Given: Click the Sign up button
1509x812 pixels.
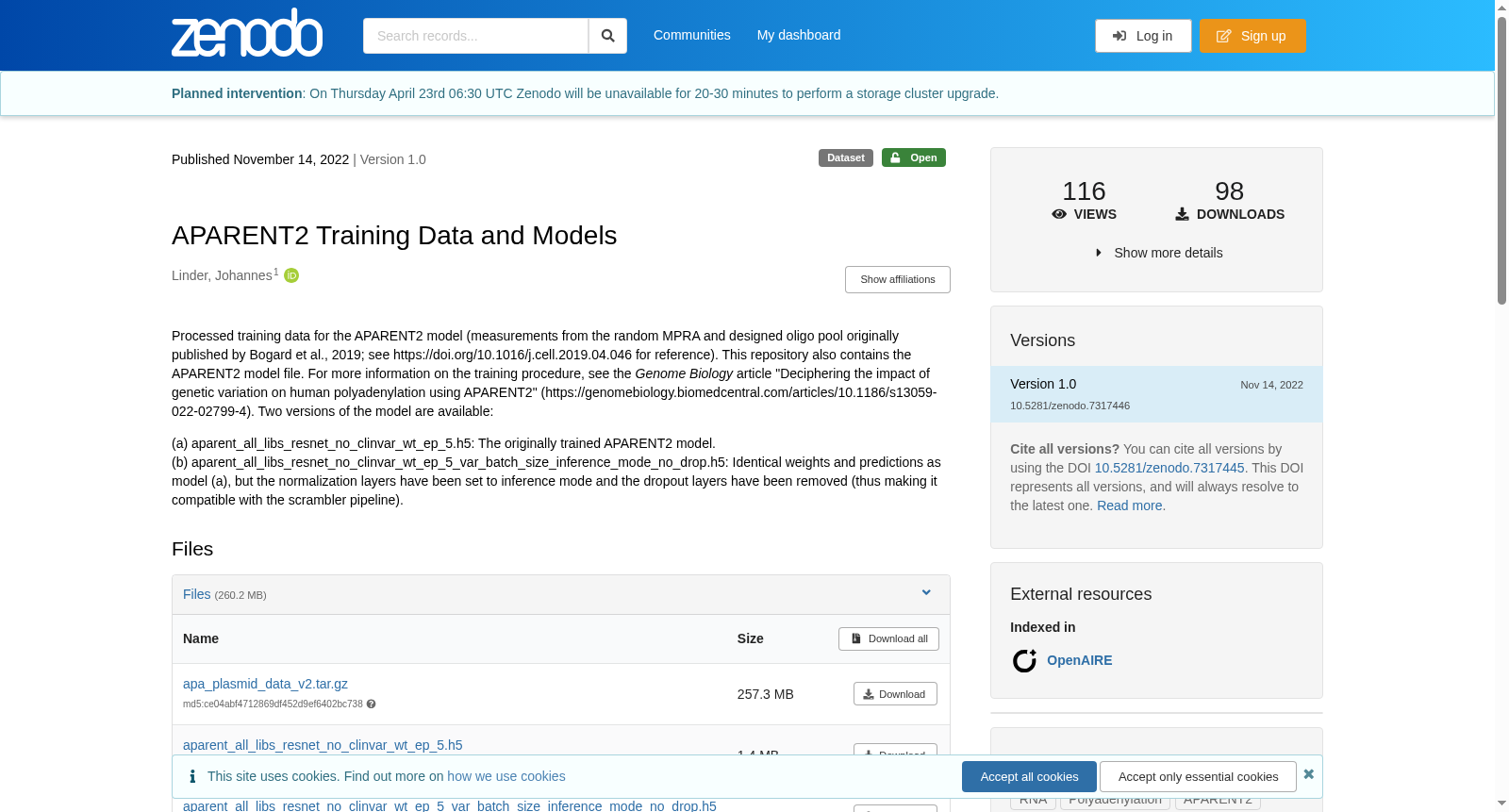Looking at the screenshot, I should (1252, 36).
